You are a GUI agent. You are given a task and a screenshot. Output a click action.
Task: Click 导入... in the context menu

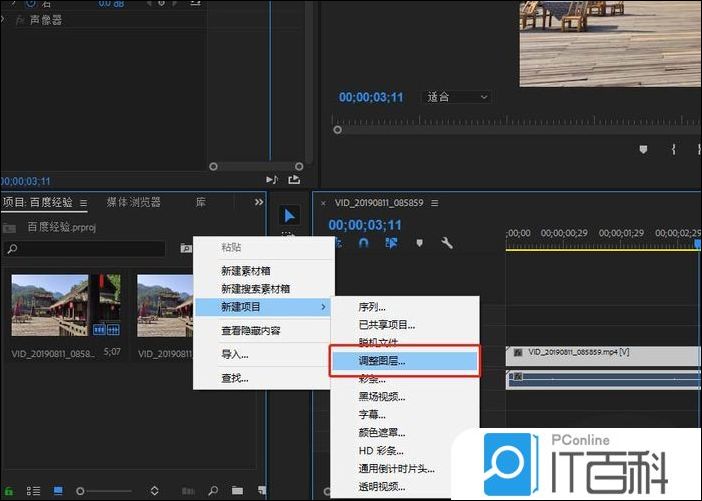pos(235,354)
